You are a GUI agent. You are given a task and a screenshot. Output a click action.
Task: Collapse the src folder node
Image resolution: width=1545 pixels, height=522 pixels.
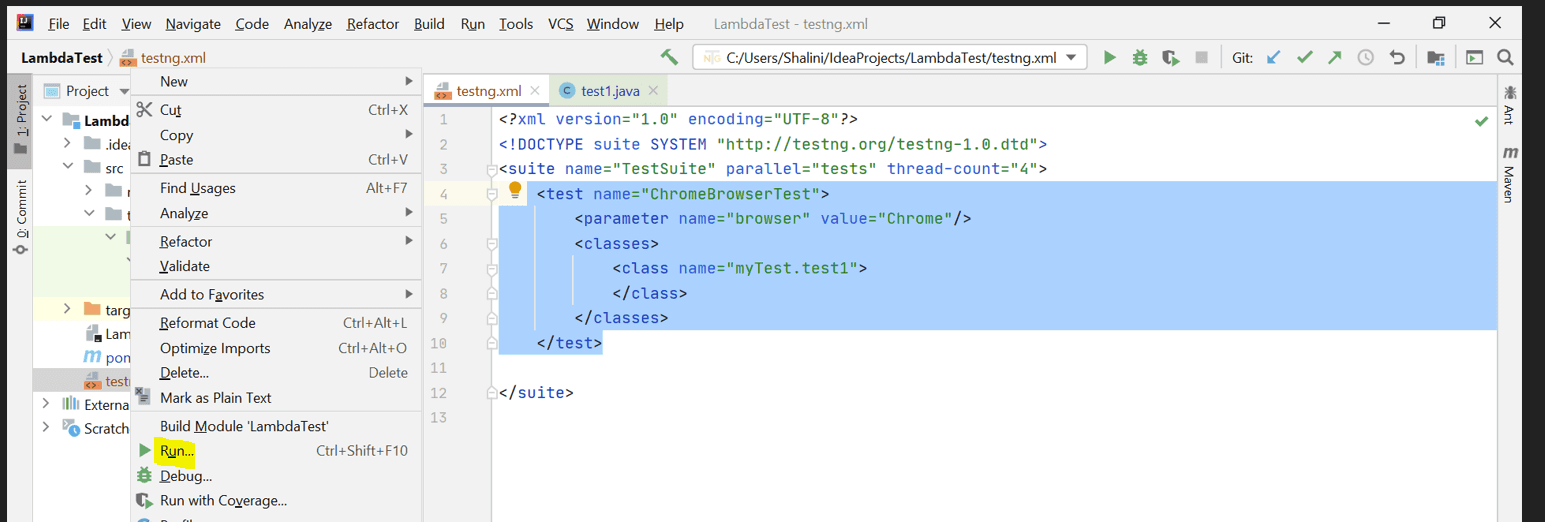click(68, 168)
